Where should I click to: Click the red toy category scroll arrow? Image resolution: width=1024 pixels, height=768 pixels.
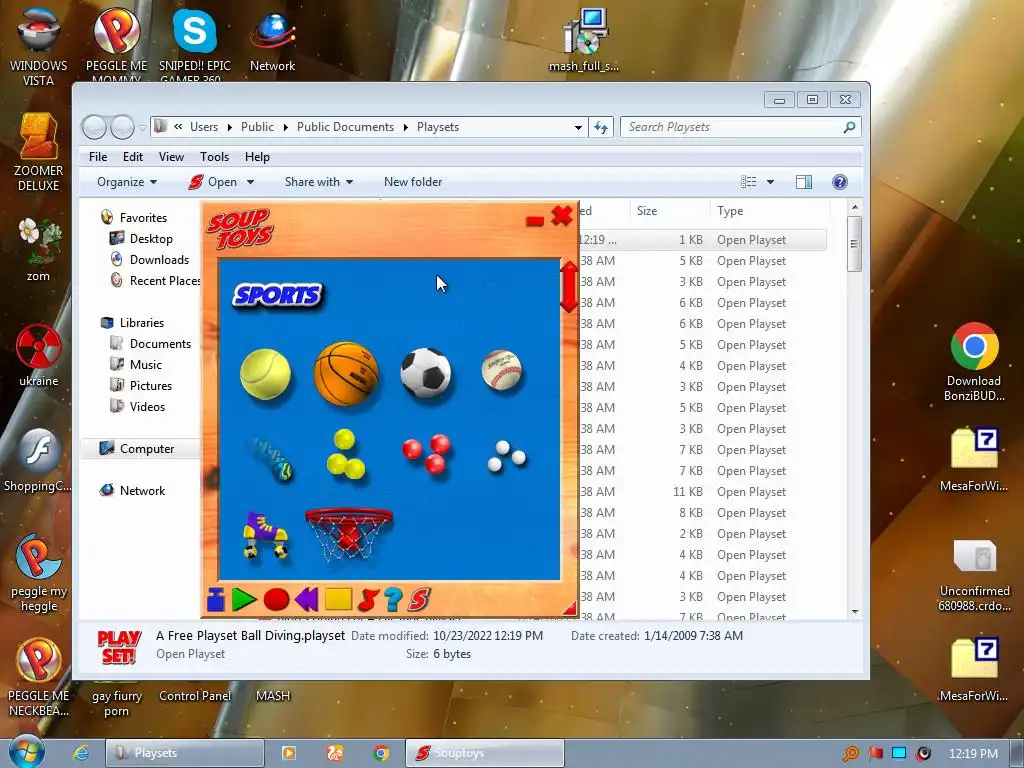[x=569, y=286]
